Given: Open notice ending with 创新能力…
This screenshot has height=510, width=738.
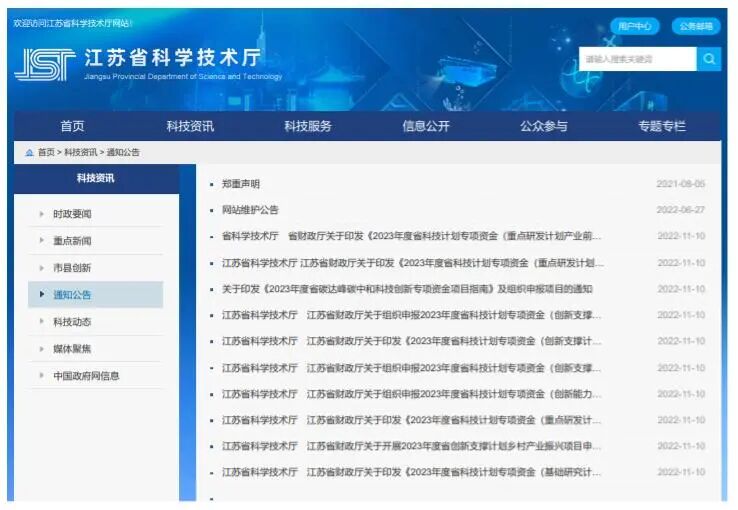Looking at the screenshot, I should (412, 394).
